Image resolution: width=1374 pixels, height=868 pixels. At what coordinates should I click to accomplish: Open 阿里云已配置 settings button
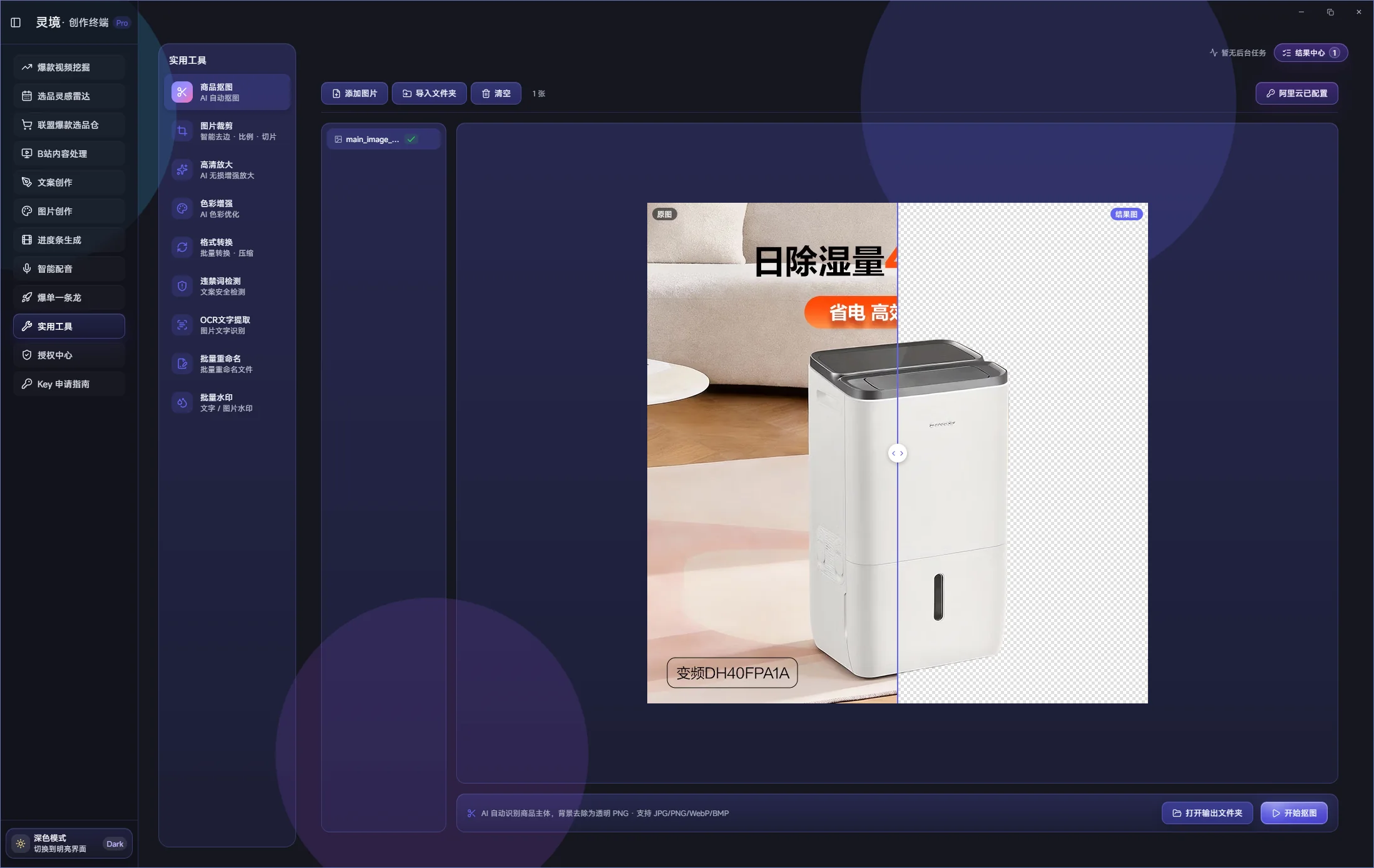click(1296, 93)
